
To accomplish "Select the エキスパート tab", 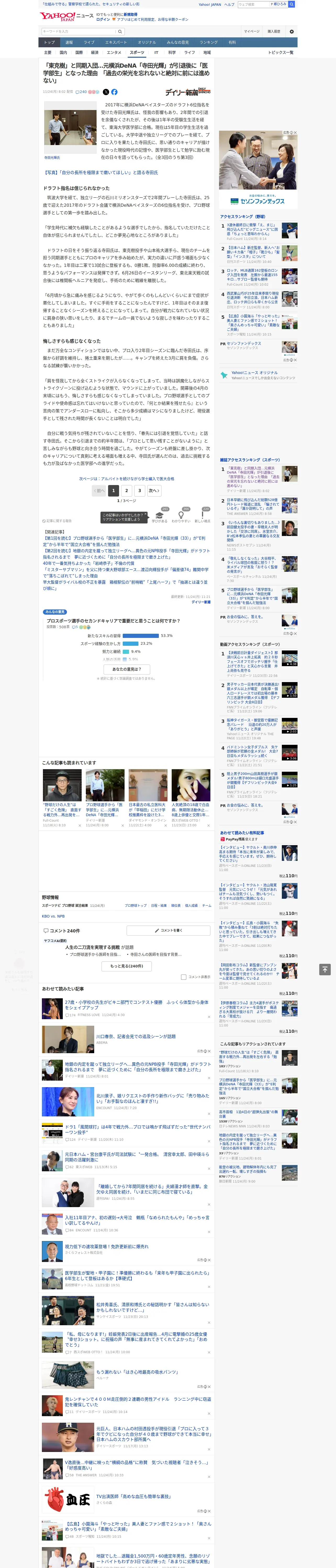I will (x=116, y=43).
